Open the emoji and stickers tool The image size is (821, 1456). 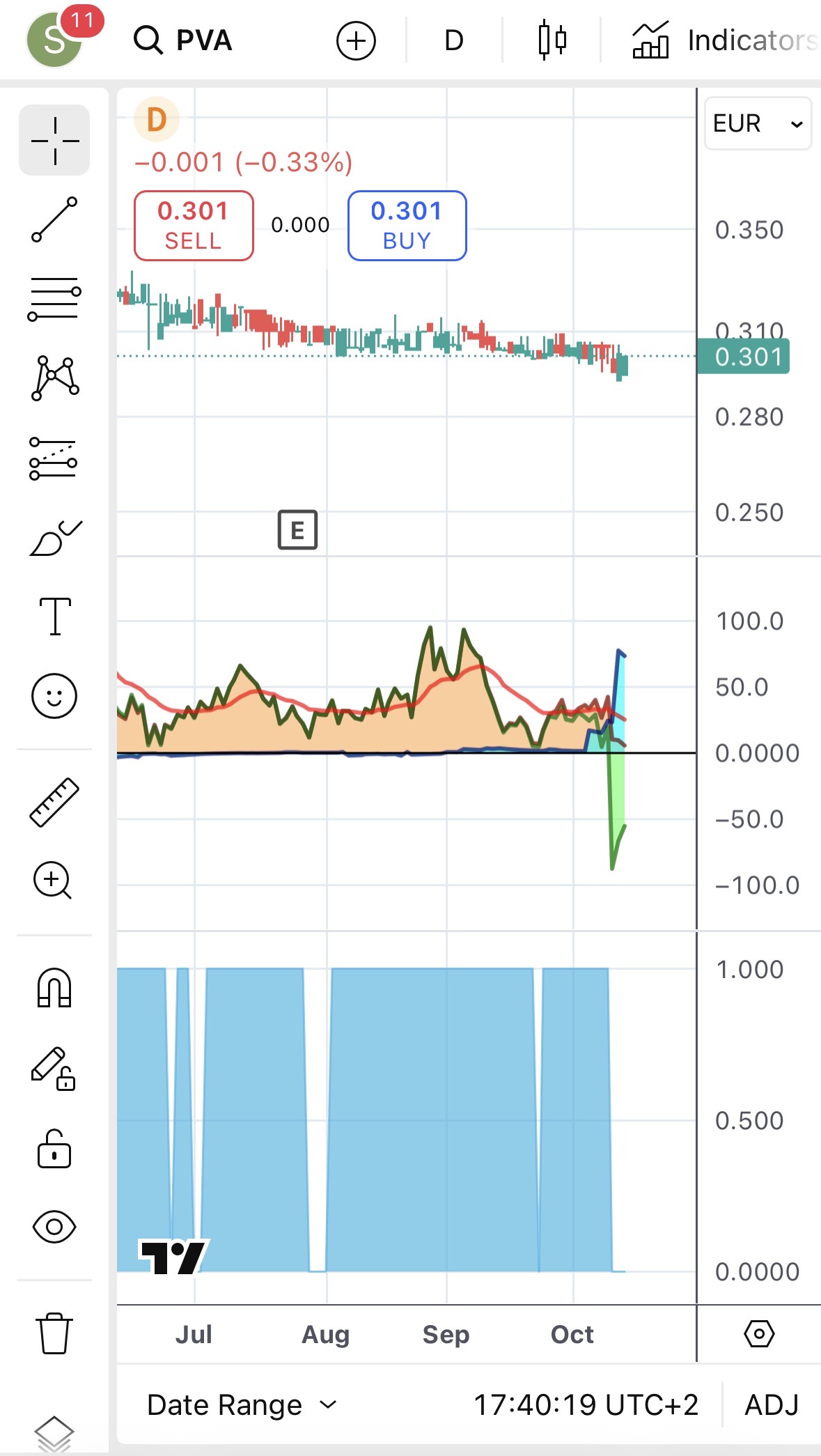tap(54, 695)
